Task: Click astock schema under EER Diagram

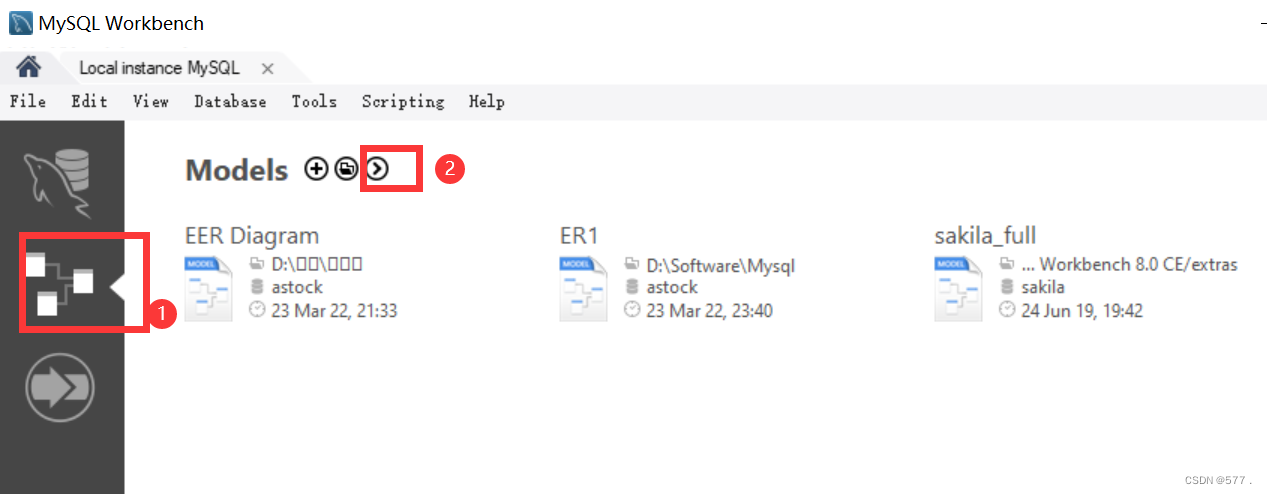Action: coord(297,287)
